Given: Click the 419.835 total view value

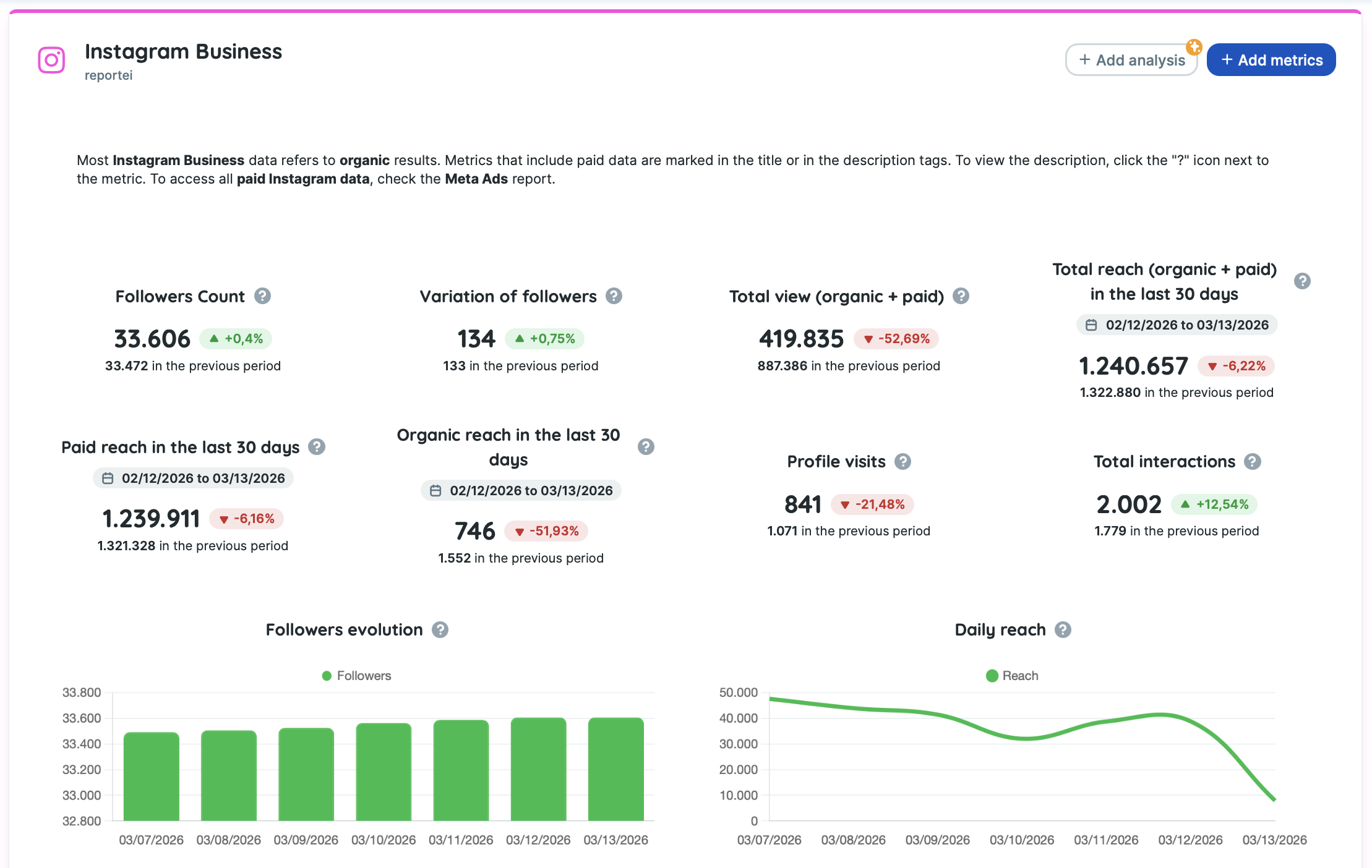Looking at the screenshot, I should pyautogui.click(x=801, y=339).
